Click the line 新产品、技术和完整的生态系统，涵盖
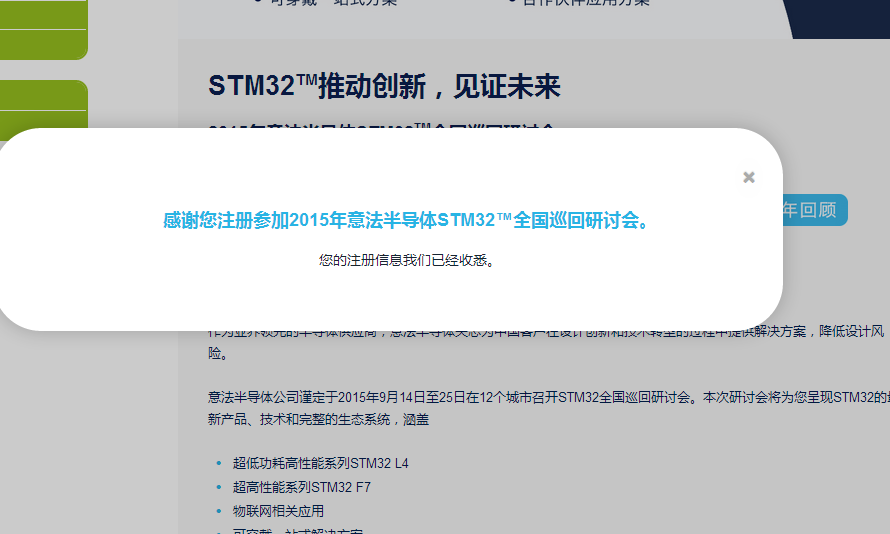 coord(318,420)
